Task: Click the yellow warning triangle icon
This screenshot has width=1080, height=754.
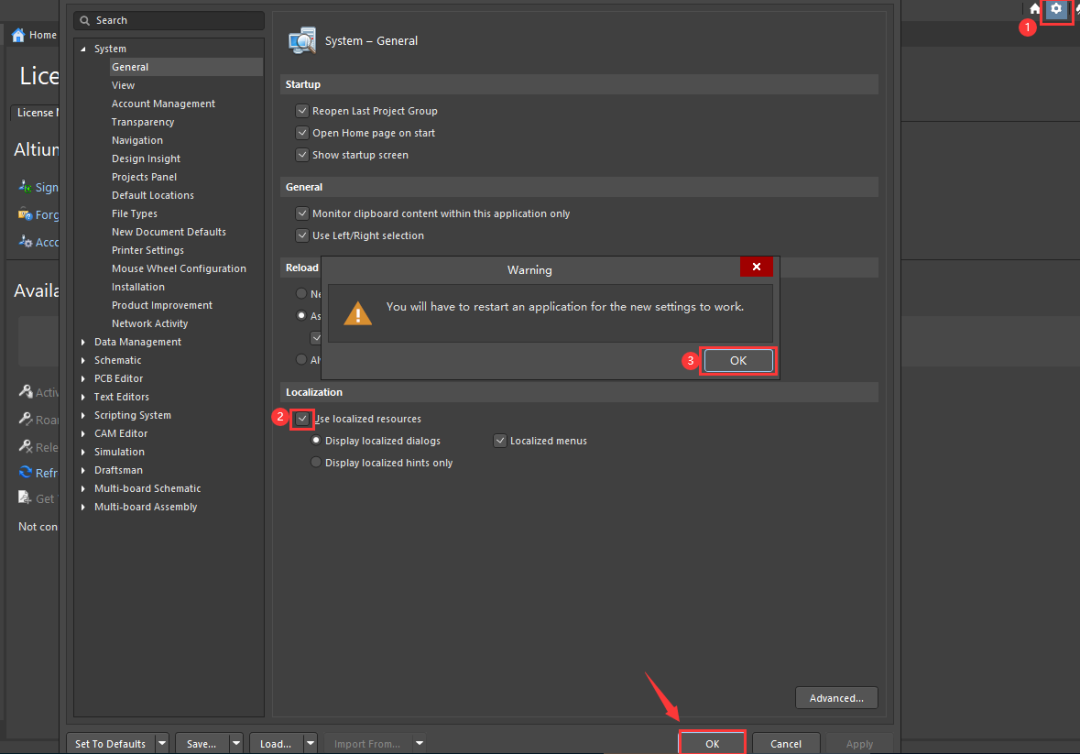Action: pyautogui.click(x=358, y=313)
